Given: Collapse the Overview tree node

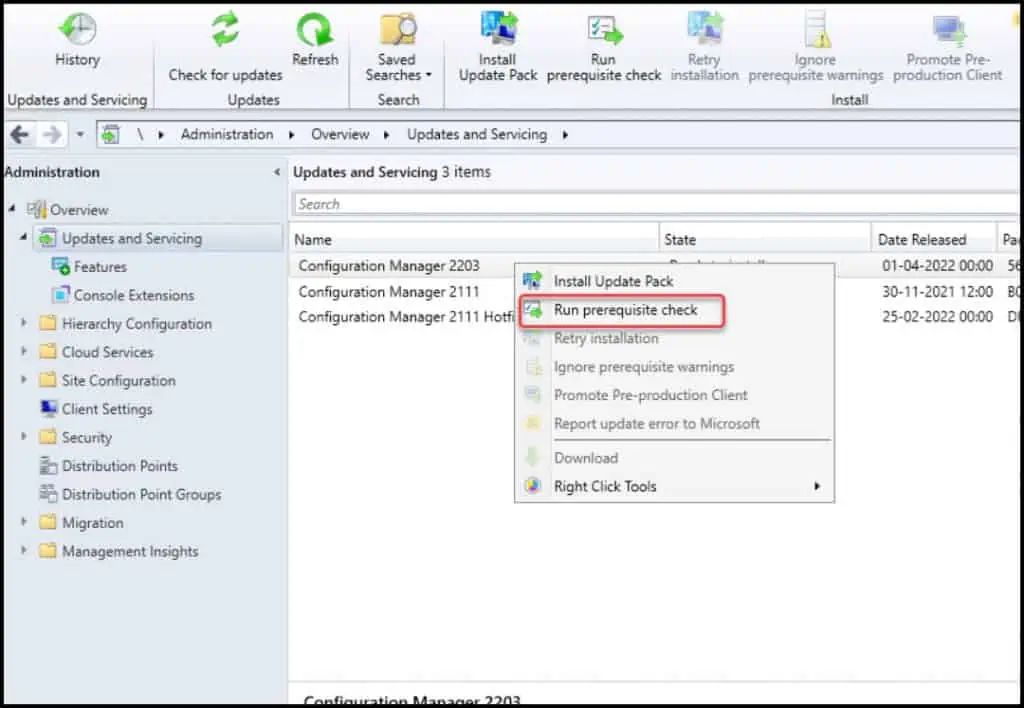Looking at the screenshot, I should coord(12,209).
